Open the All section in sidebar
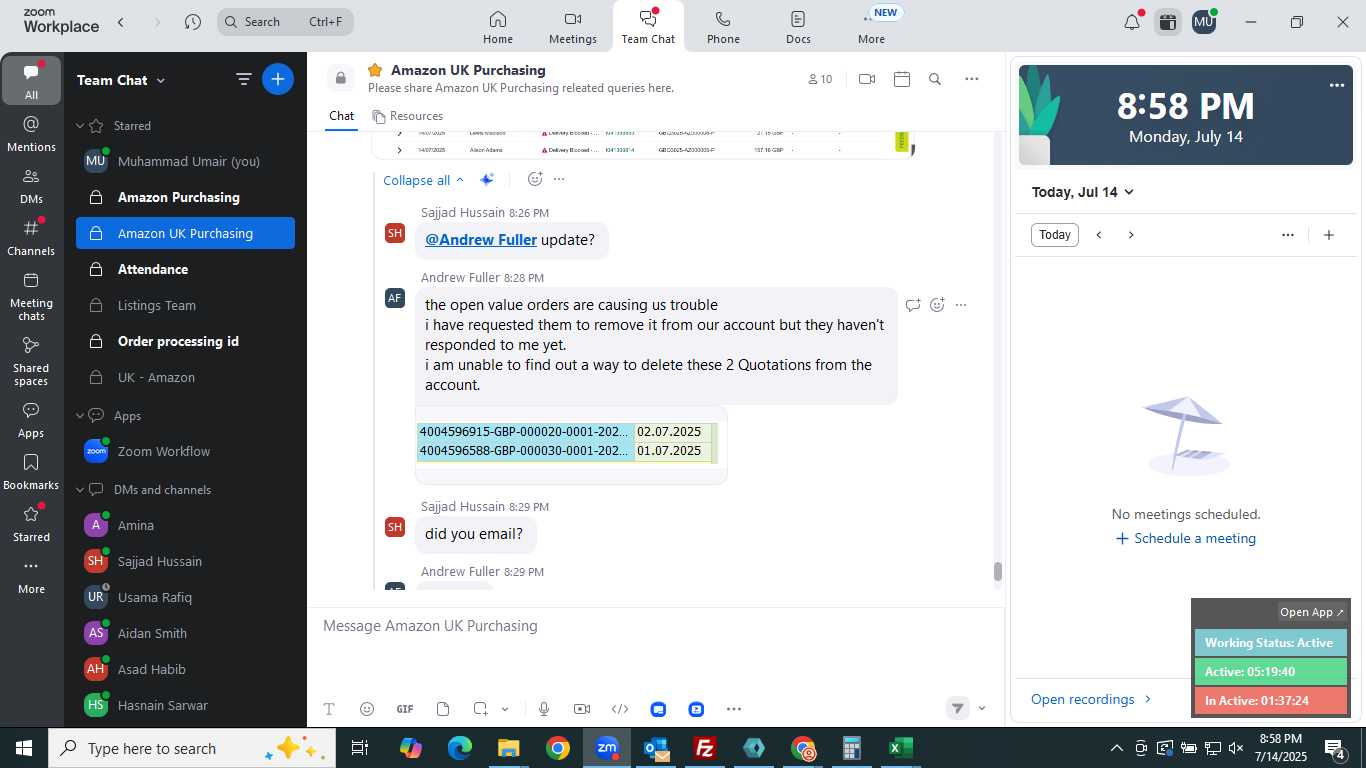This screenshot has width=1366, height=768. pos(31,81)
